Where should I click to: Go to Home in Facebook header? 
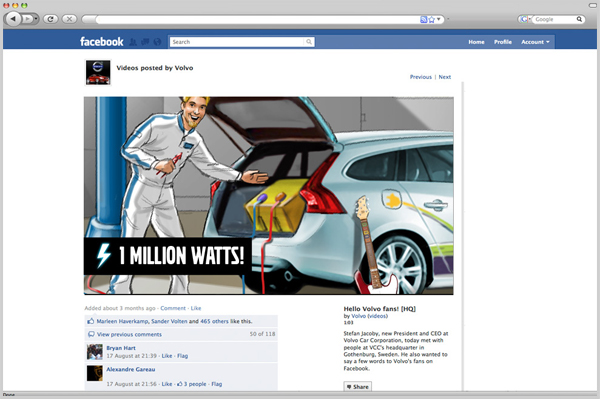[476, 42]
